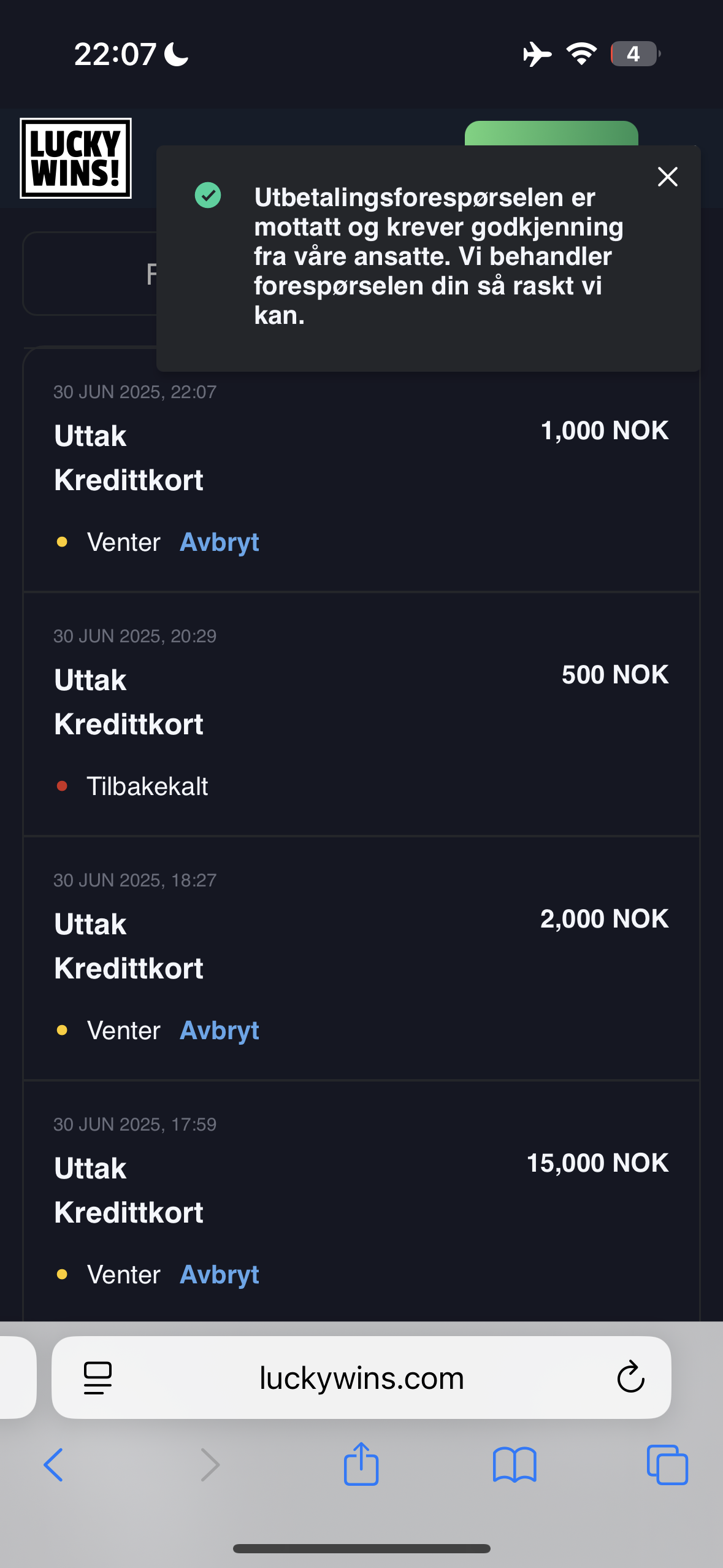Viewport: 723px width, 1568px height.
Task: Go back to previous page
Action: (x=53, y=1465)
